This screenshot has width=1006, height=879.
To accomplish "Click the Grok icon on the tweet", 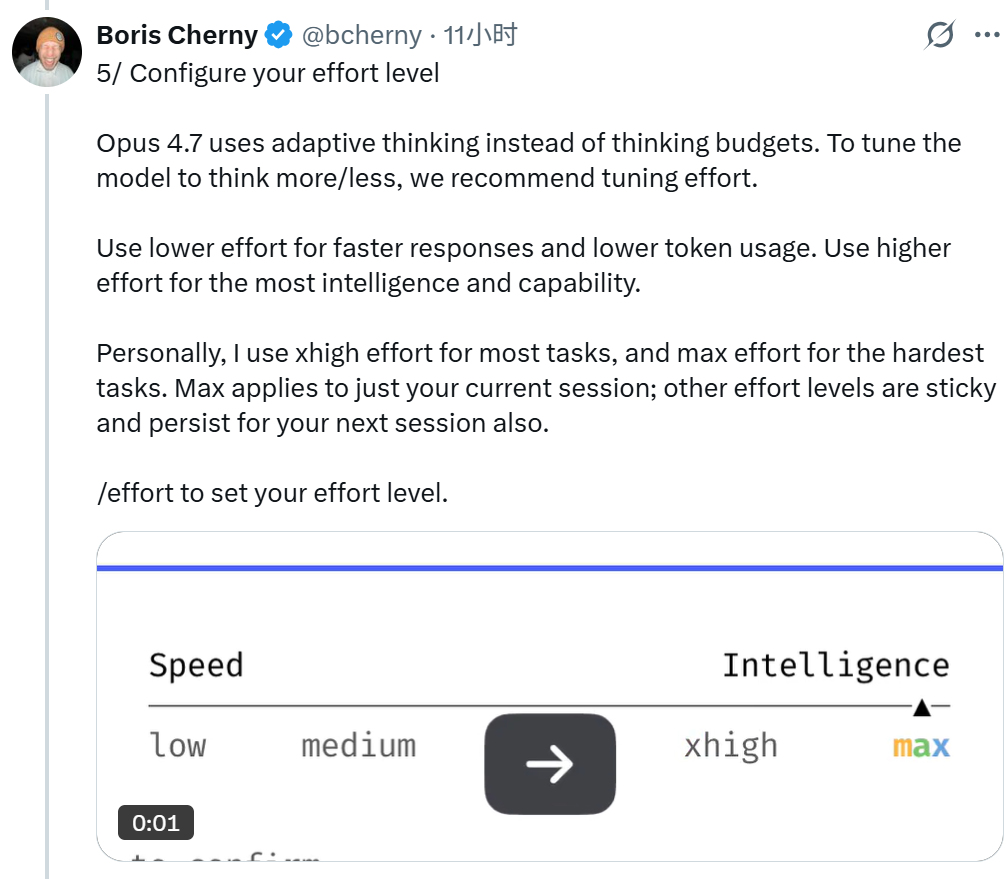I will pyautogui.click(x=940, y=36).
